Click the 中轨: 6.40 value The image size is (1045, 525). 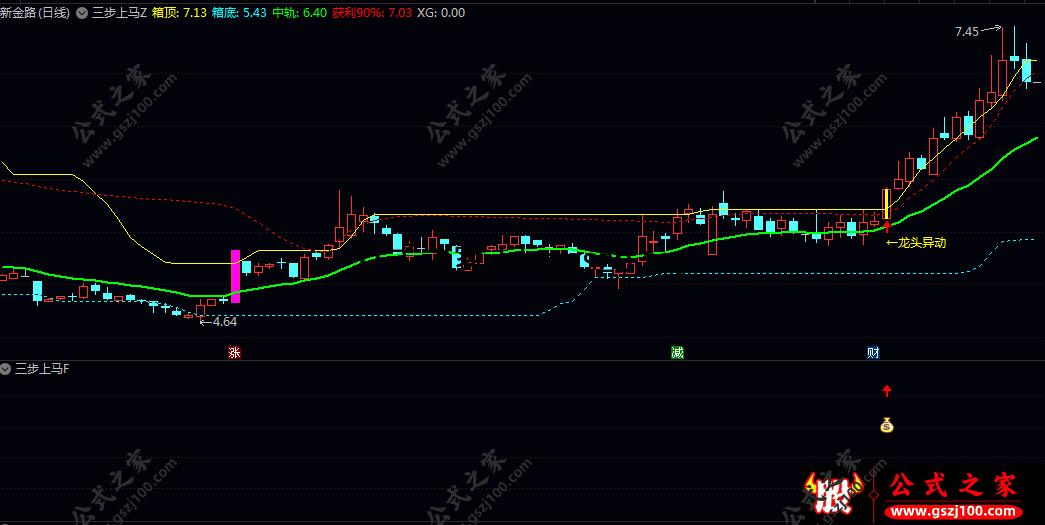pyautogui.click(x=299, y=13)
